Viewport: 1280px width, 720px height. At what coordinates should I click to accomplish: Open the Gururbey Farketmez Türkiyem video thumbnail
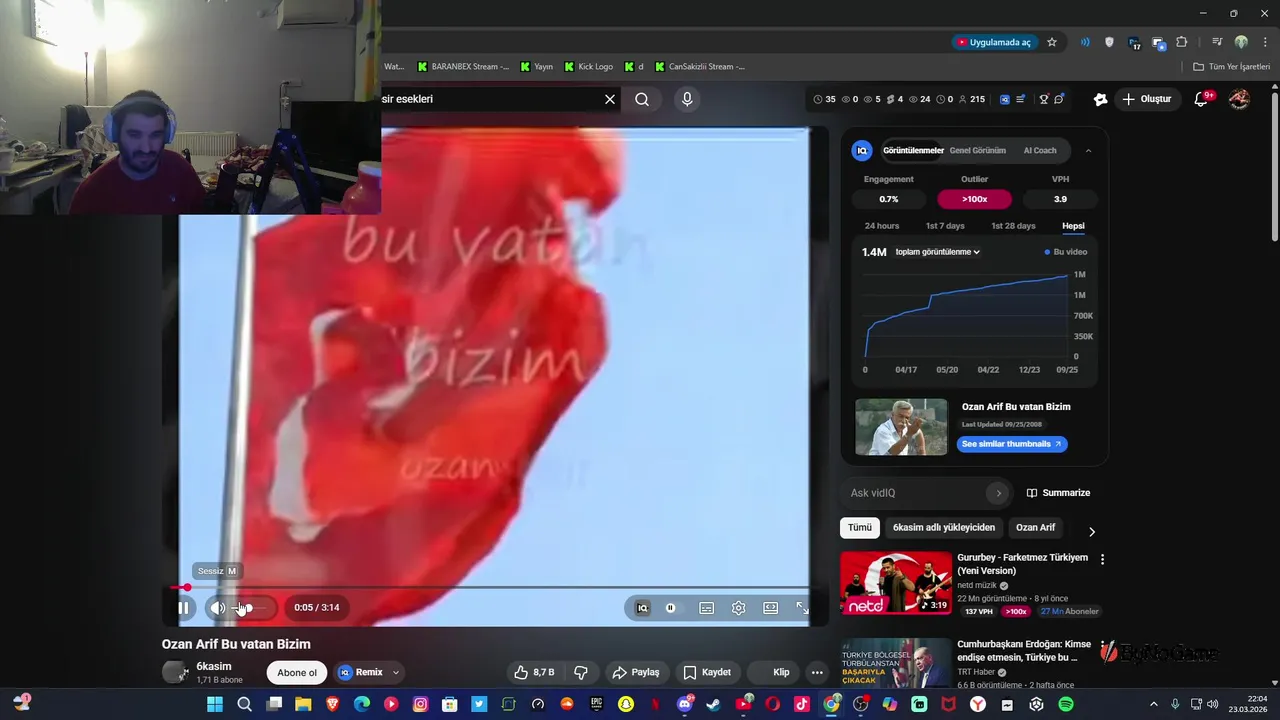point(896,582)
